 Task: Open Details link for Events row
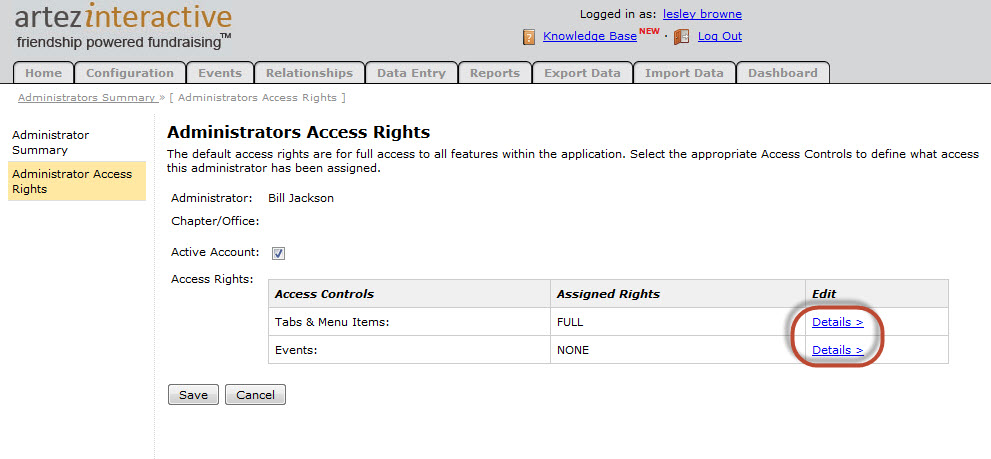(x=837, y=350)
